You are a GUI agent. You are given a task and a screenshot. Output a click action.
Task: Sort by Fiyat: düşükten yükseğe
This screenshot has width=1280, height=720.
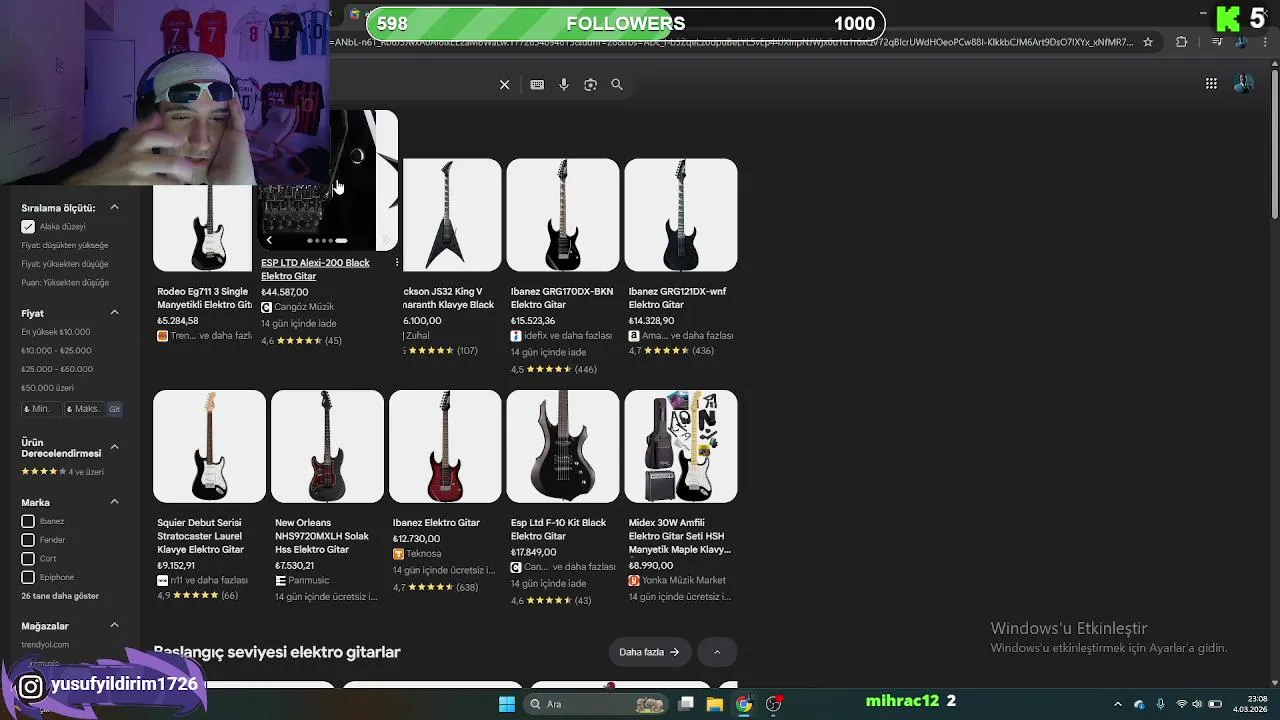64,245
